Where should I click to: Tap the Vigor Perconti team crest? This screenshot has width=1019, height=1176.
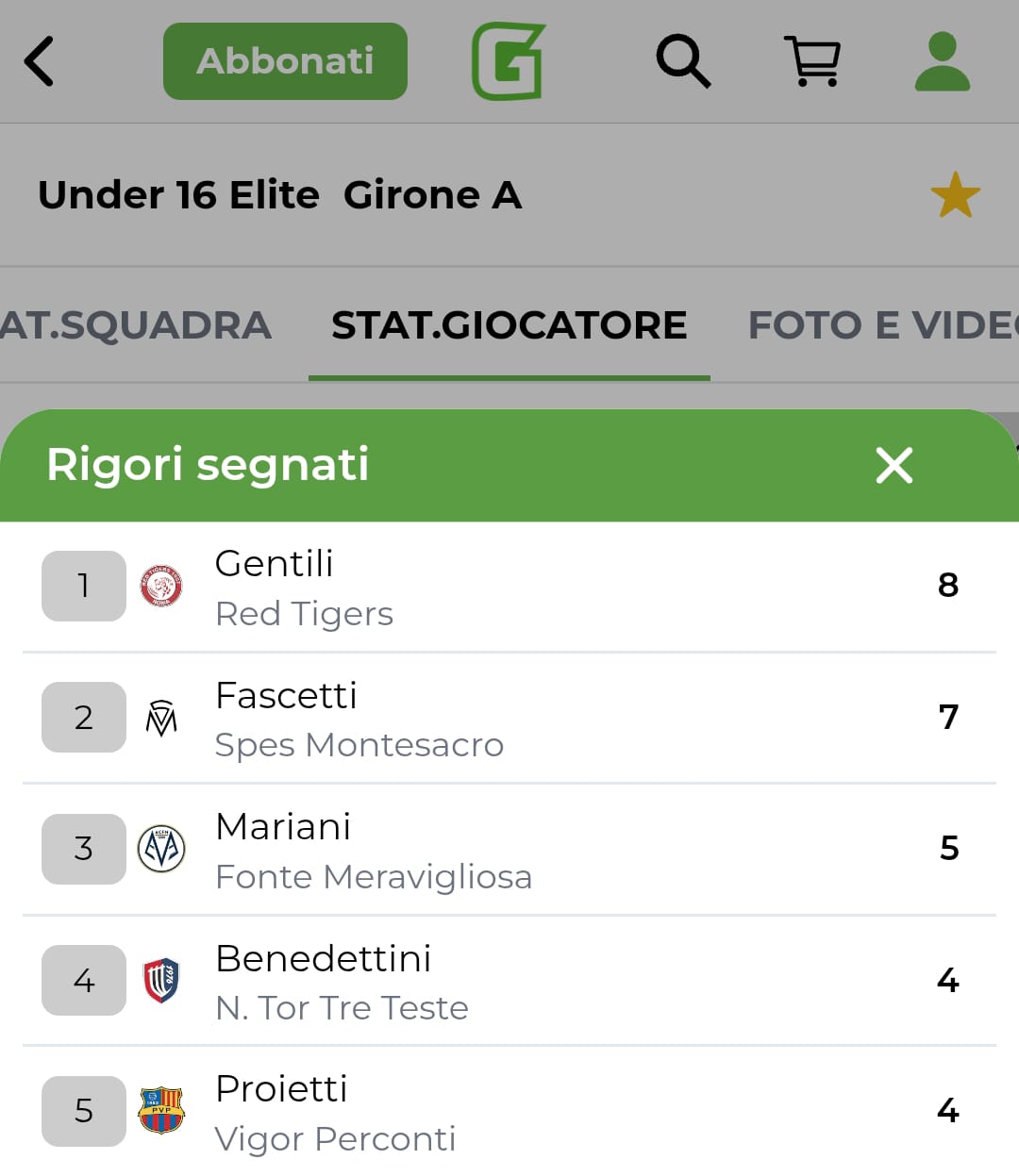tap(161, 1111)
